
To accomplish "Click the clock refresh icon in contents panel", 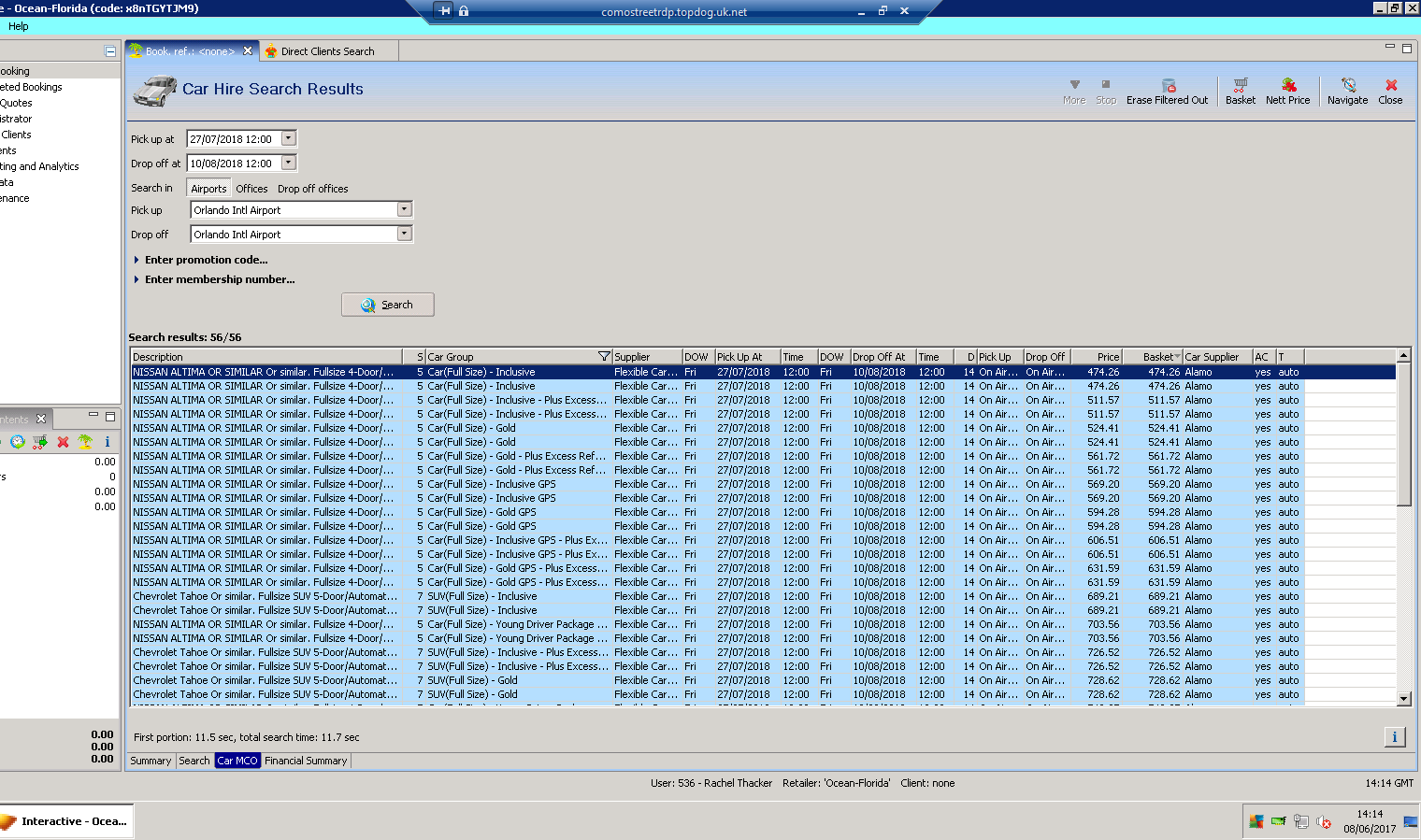I will coord(18,442).
